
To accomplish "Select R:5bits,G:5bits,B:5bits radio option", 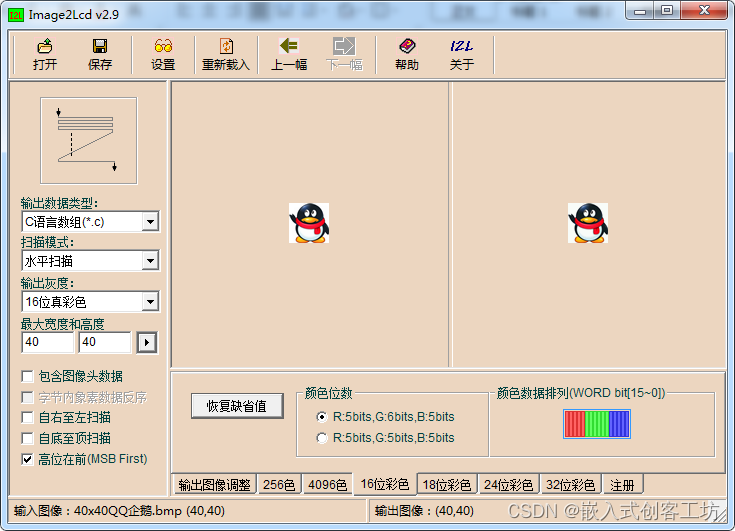I will click(x=322, y=438).
